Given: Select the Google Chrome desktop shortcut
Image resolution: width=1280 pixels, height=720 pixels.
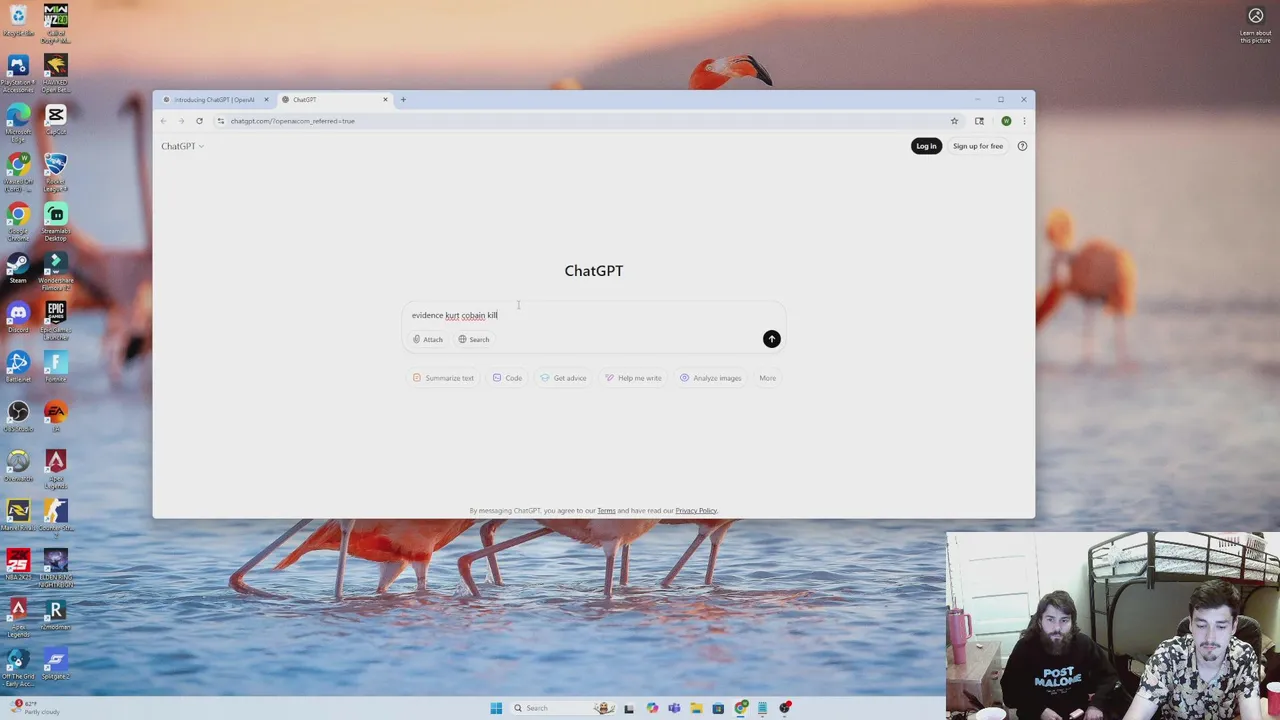Looking at the screenshot, I should coord(18,222).
